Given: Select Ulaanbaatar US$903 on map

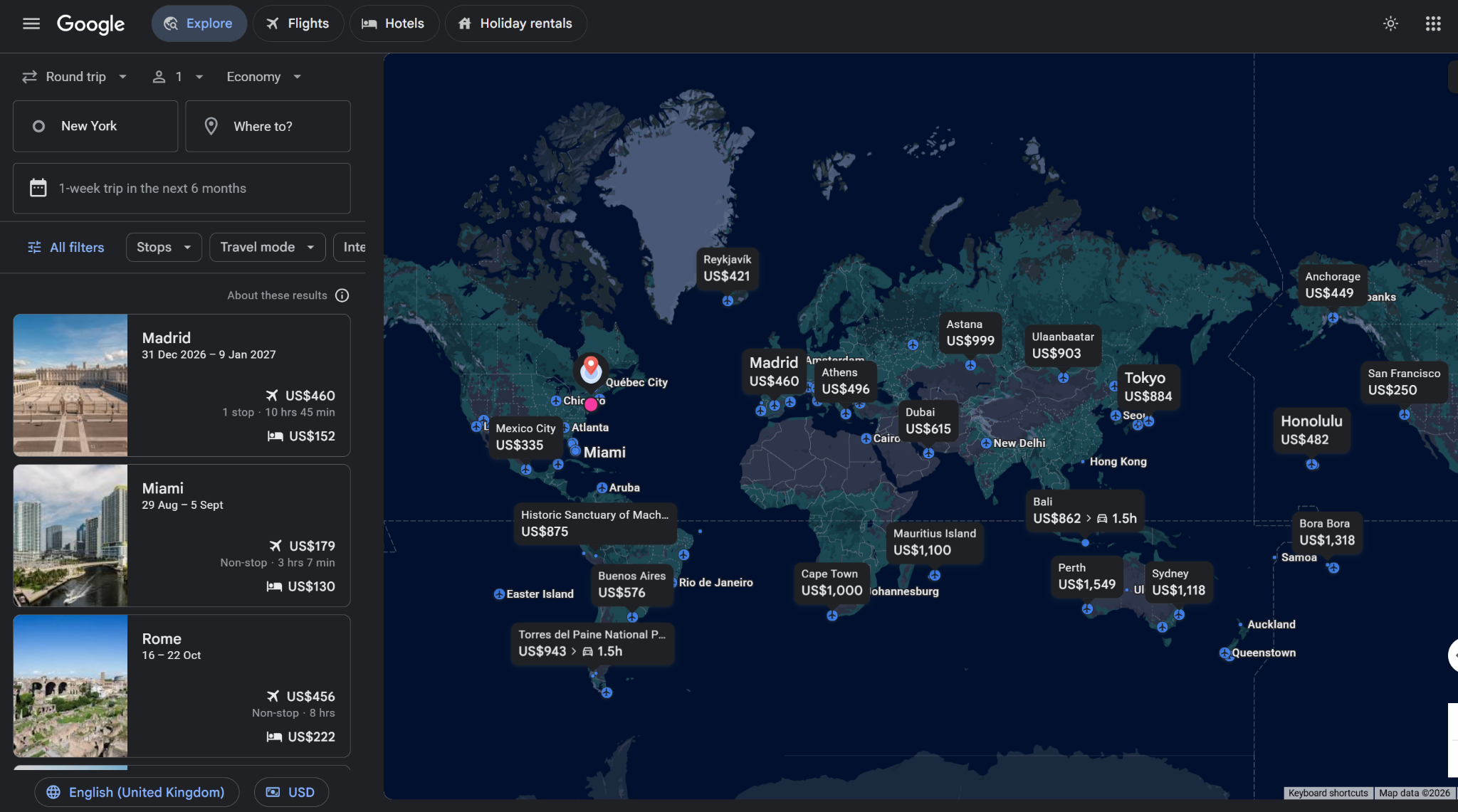Looking at the screenshot, I should tap(1063, 345).
